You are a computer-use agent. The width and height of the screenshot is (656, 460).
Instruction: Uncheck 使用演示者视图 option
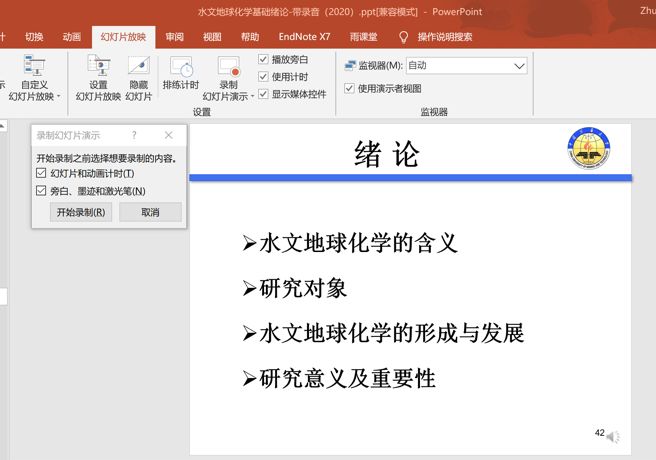tap(349, 88)
